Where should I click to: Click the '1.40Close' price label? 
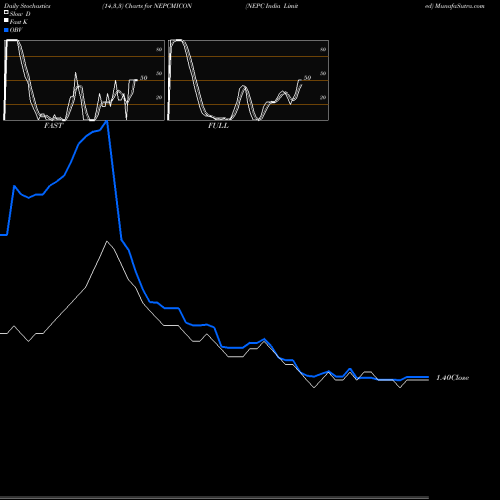tap(453, 378)
